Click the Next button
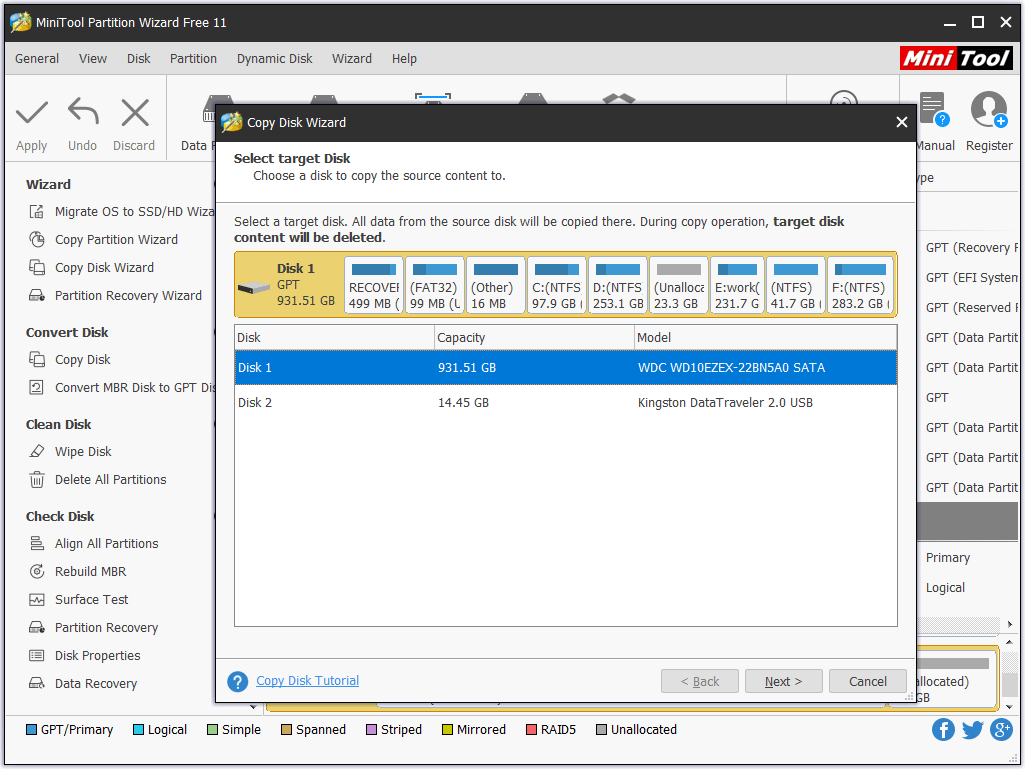Screen dimensions: 1025x769 783,682
